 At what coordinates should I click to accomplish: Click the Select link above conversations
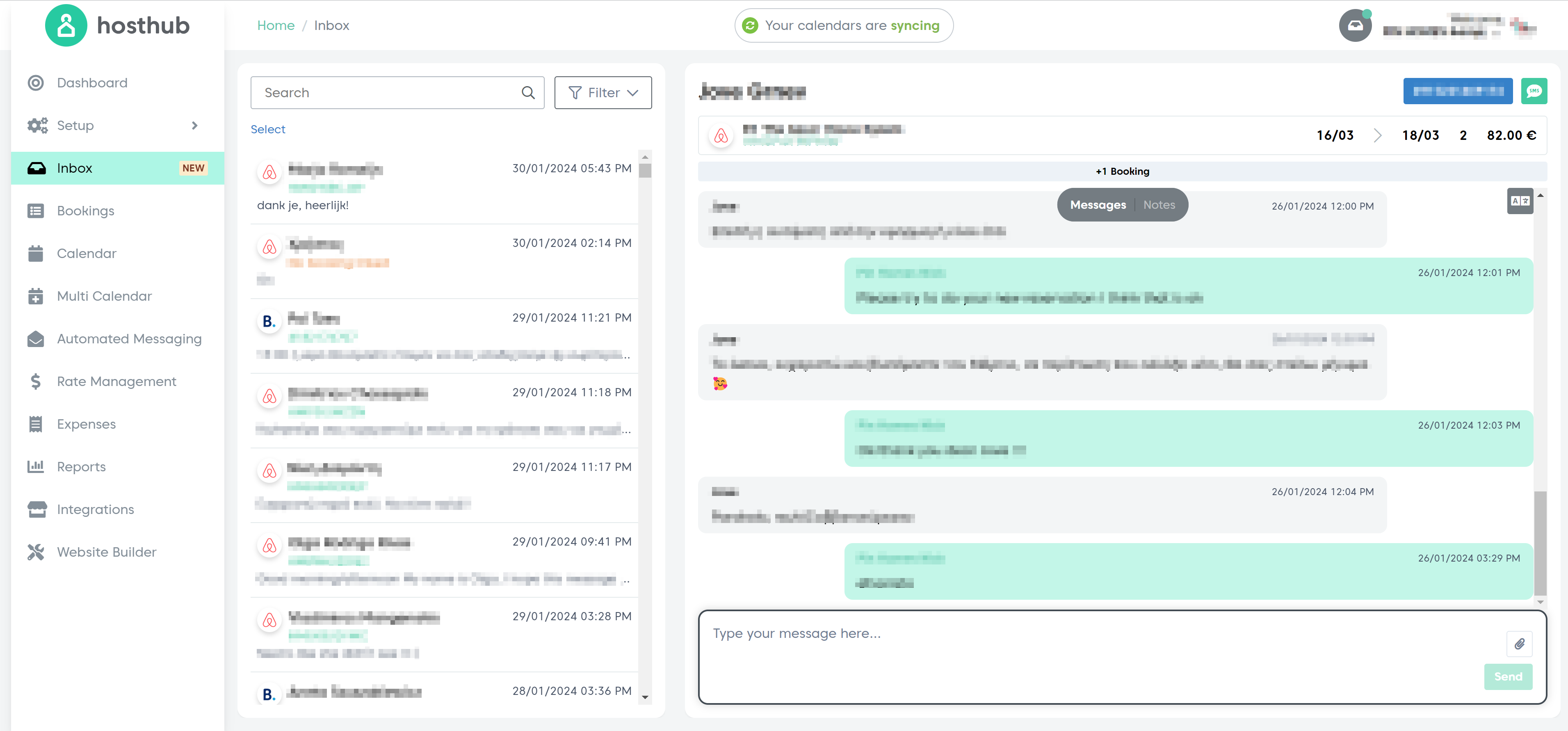click(x=268, y=129)
